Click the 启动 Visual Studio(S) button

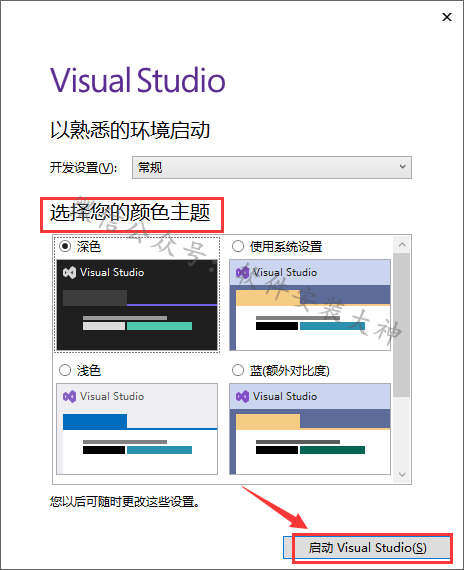[x=368, y=547]
